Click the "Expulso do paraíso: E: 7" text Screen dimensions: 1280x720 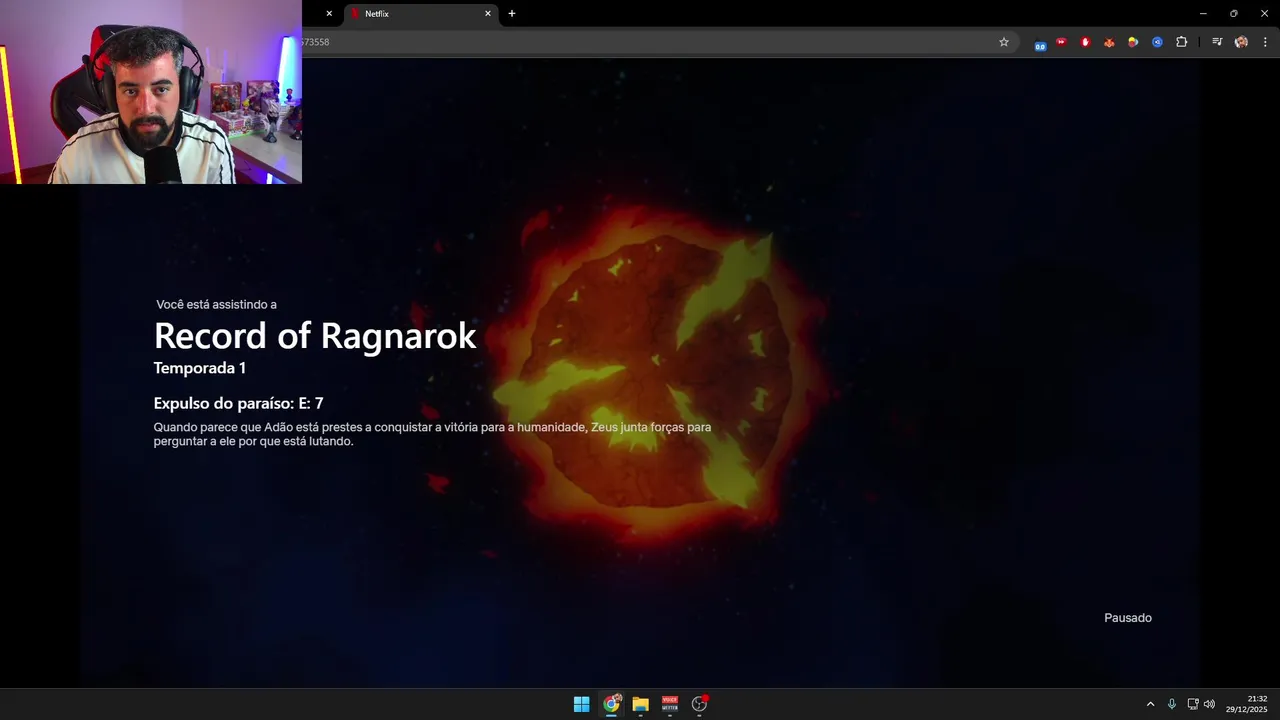[x=238, y=403]
